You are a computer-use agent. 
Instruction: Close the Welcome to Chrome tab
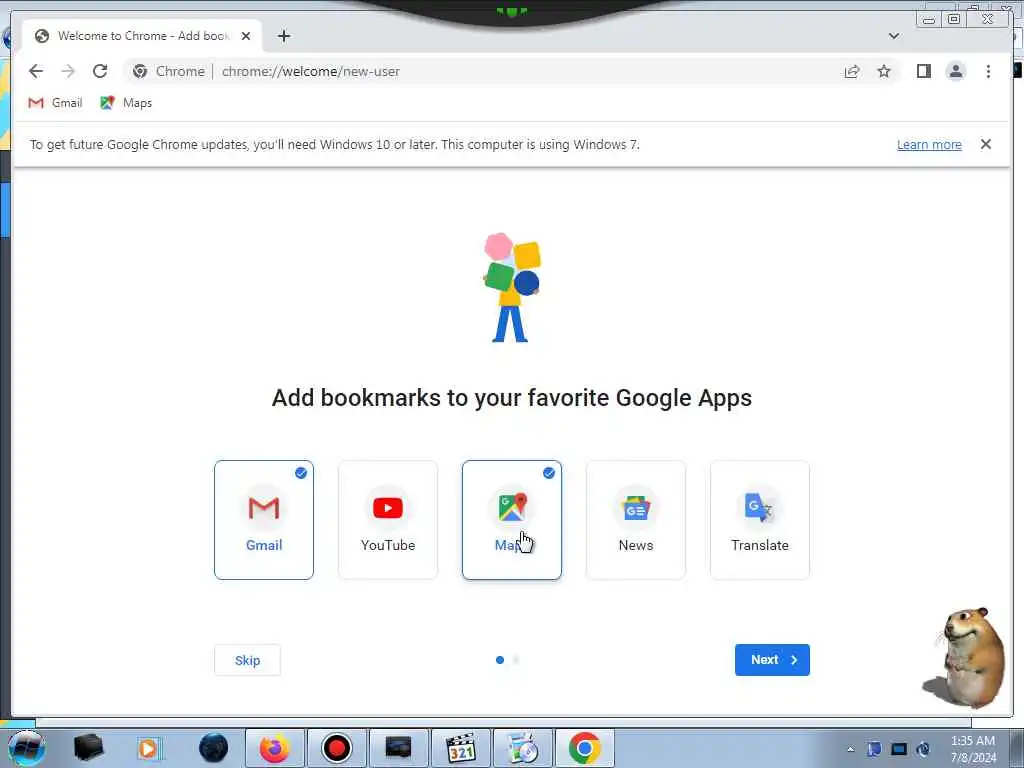246,36
